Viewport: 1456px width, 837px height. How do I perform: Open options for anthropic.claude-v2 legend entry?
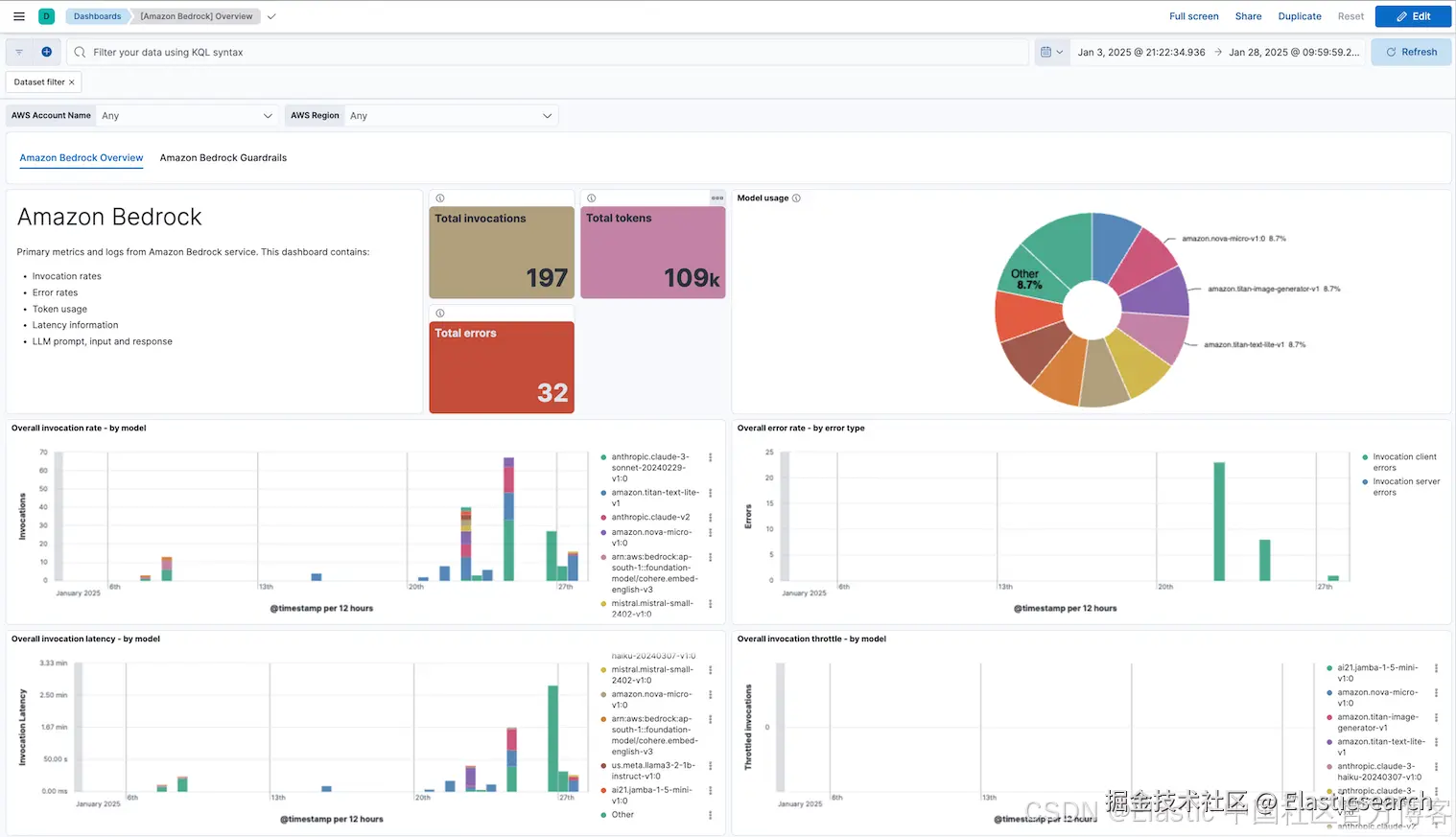click(x=711, y=518)
